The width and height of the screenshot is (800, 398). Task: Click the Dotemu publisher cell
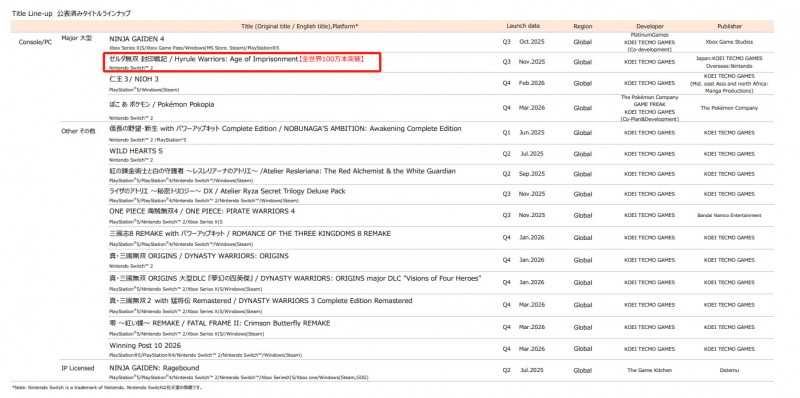730,370
